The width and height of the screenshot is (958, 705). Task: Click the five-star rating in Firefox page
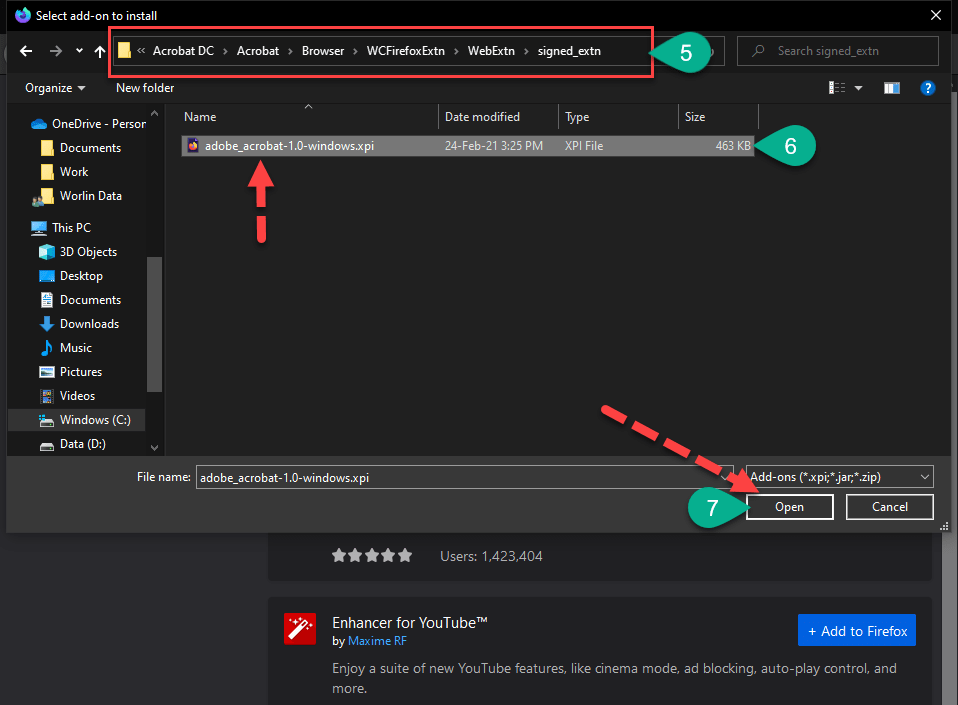[x=371, y=556]
